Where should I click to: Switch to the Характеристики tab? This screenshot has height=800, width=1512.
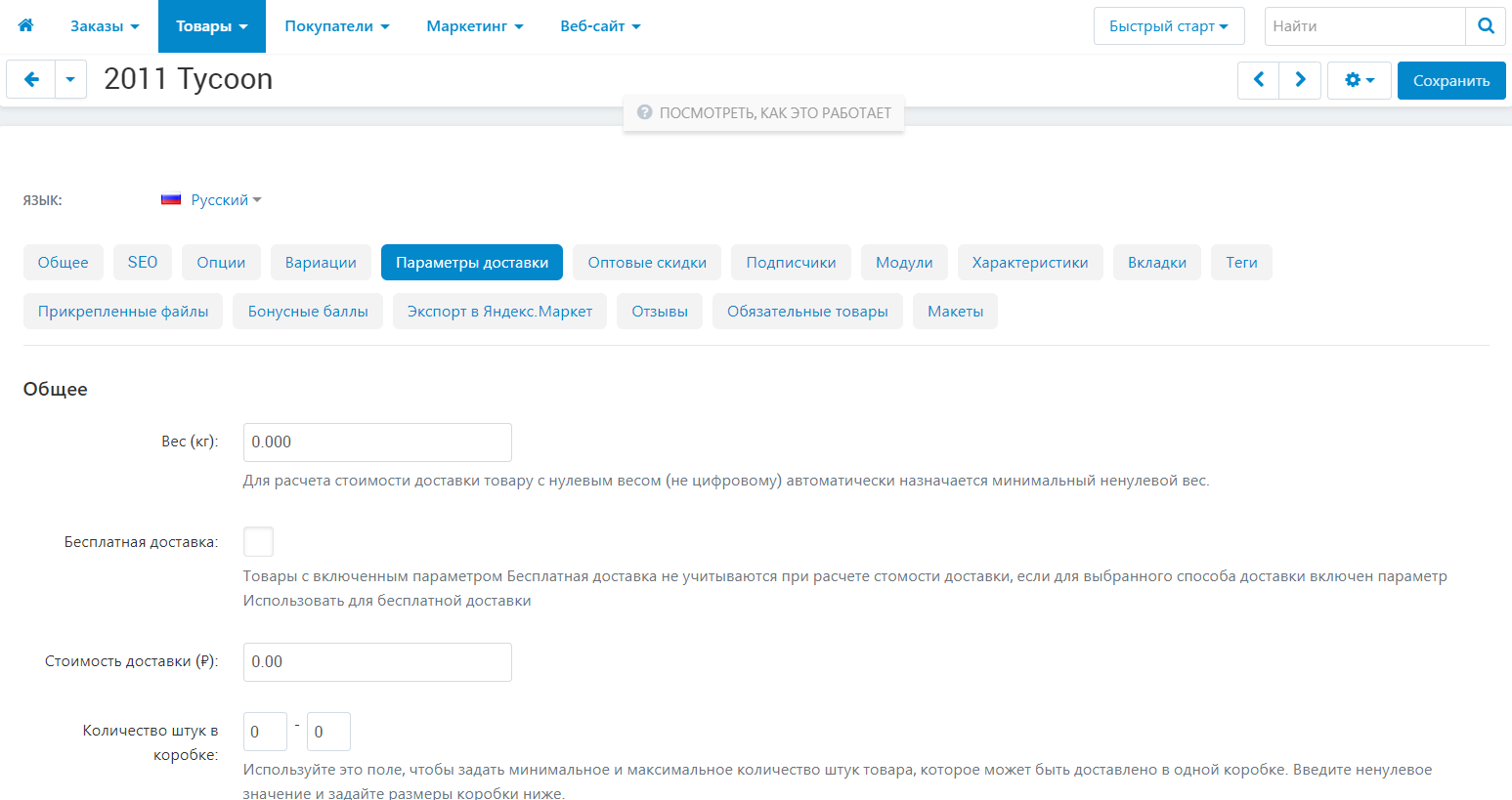pyautogui.click(x=1029, y=262)
